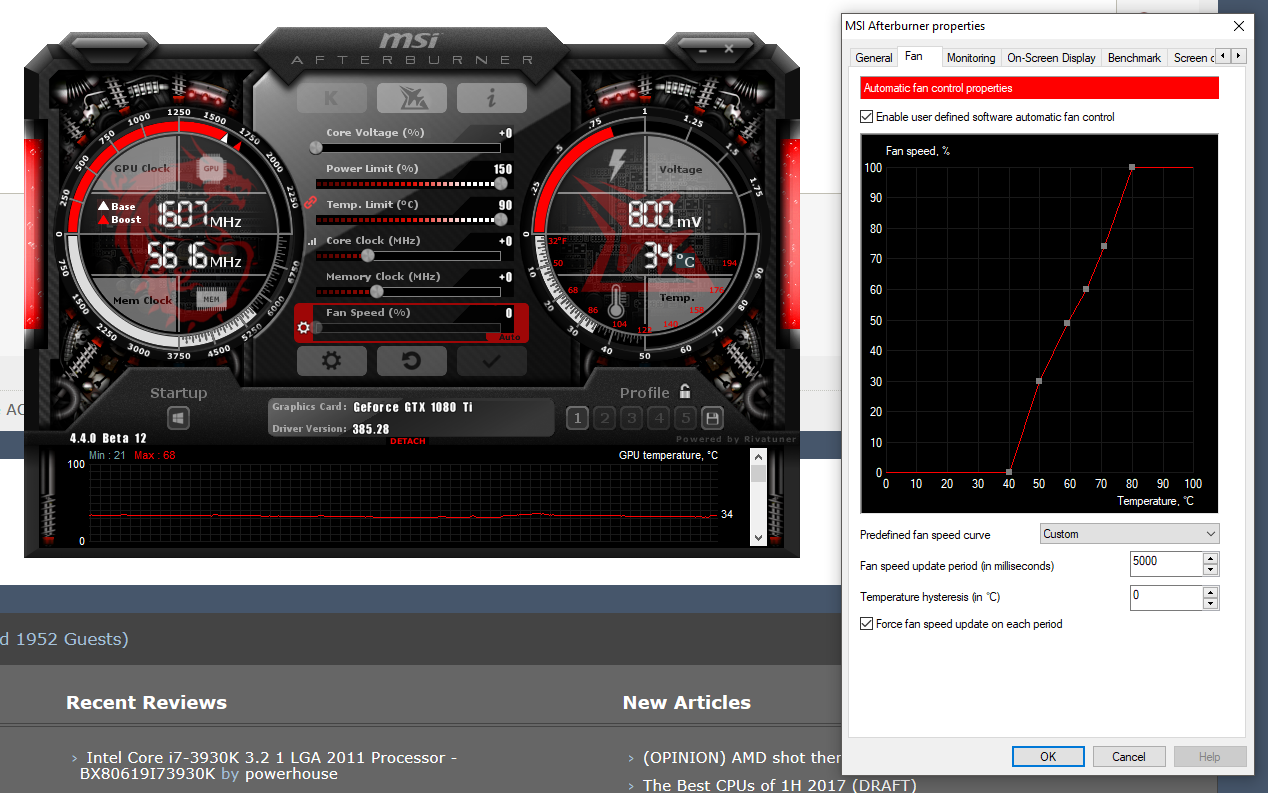Image resolution: width=1268 pixels, height=793 pixels.
Task: Open Afterburner settings via gear button
Action: tap(331, 361)
